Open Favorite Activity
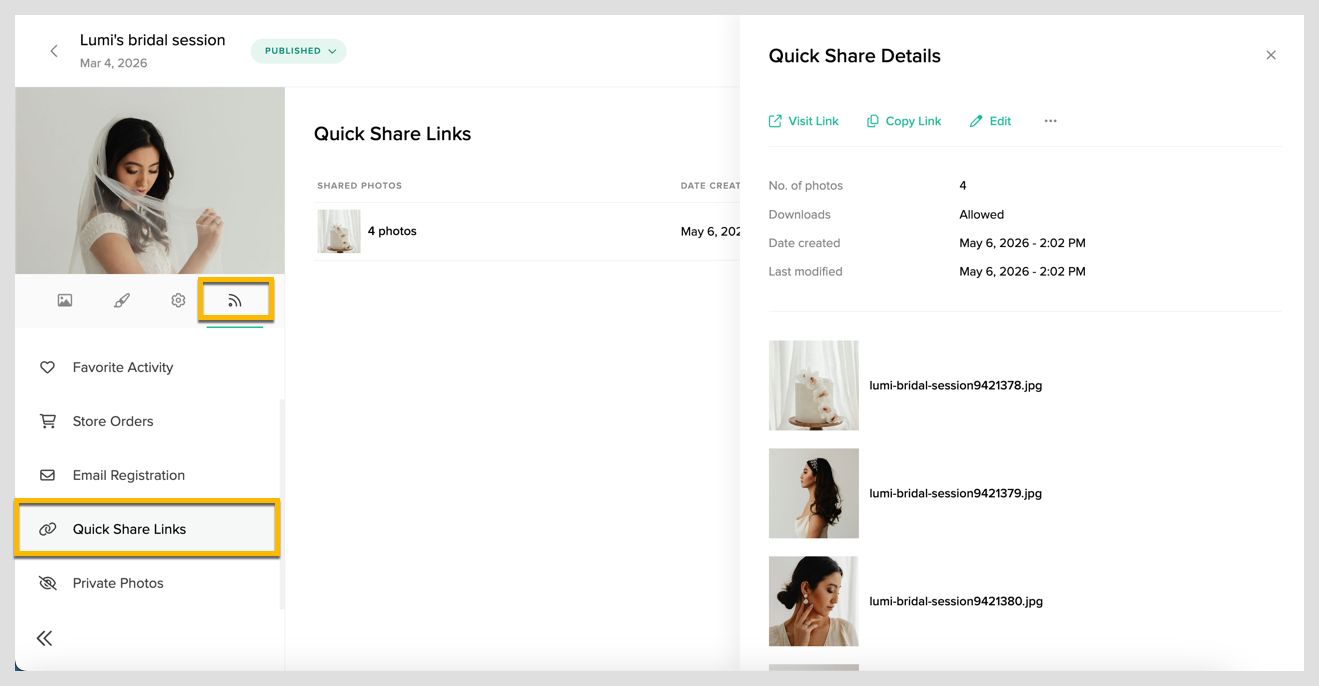The height and width of the screenshot is (686, 1319). [123, 367]
